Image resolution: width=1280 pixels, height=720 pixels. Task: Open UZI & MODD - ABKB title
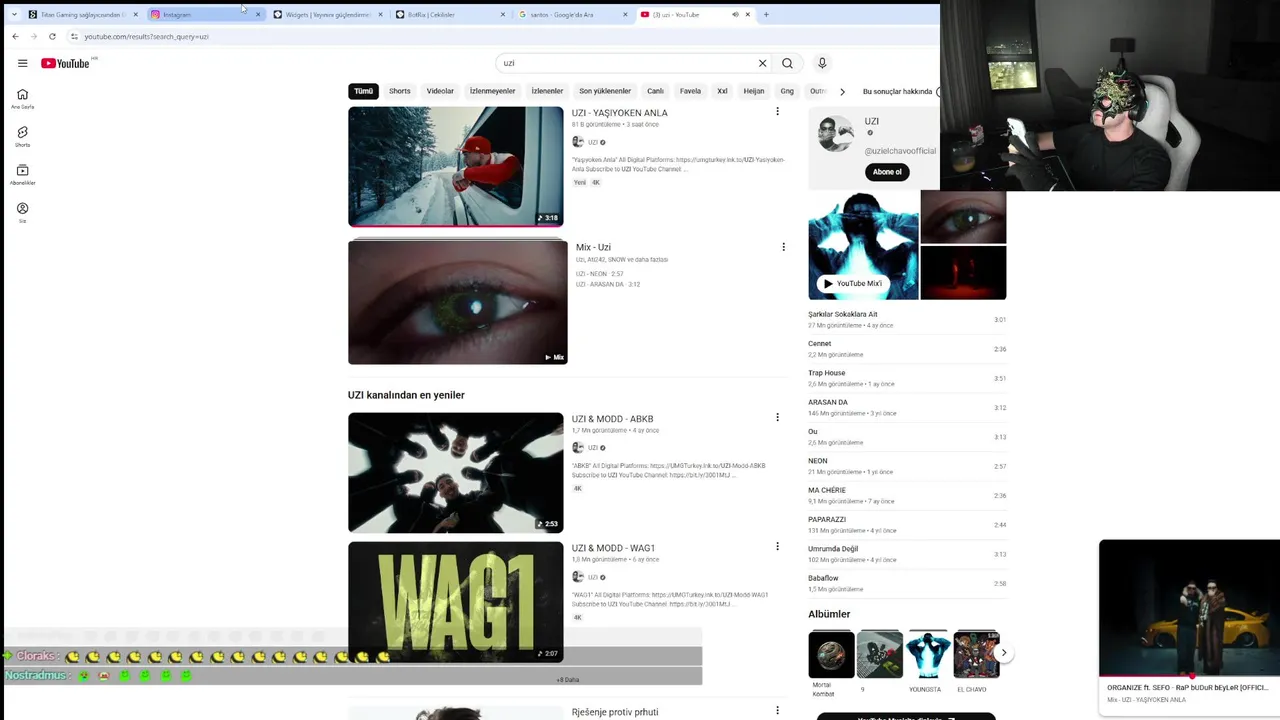tap(612, 419)
